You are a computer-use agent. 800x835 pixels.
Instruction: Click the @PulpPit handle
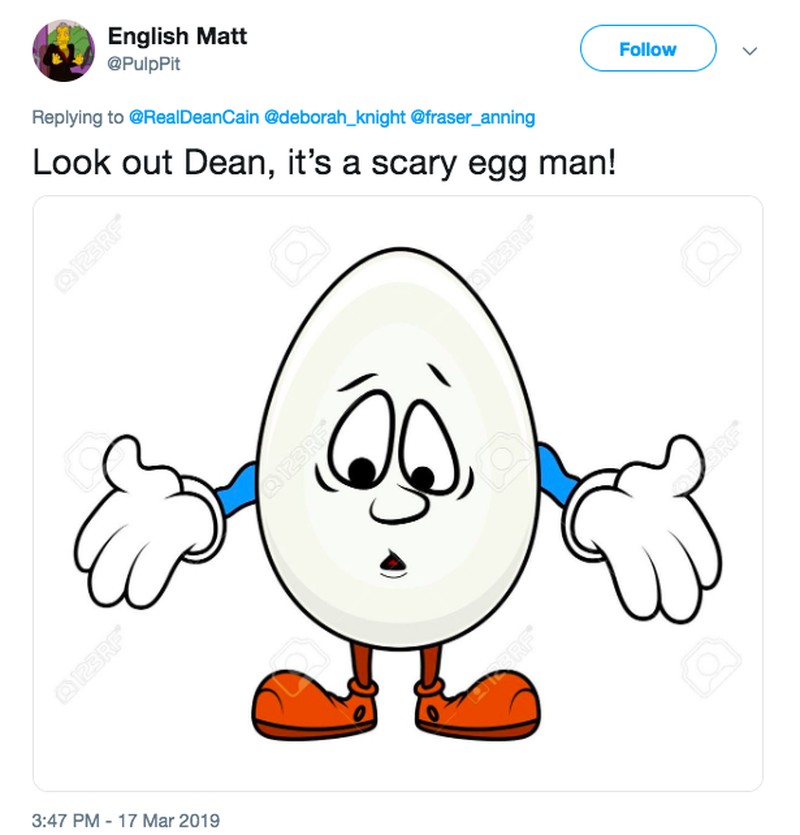tap(144, 64)
